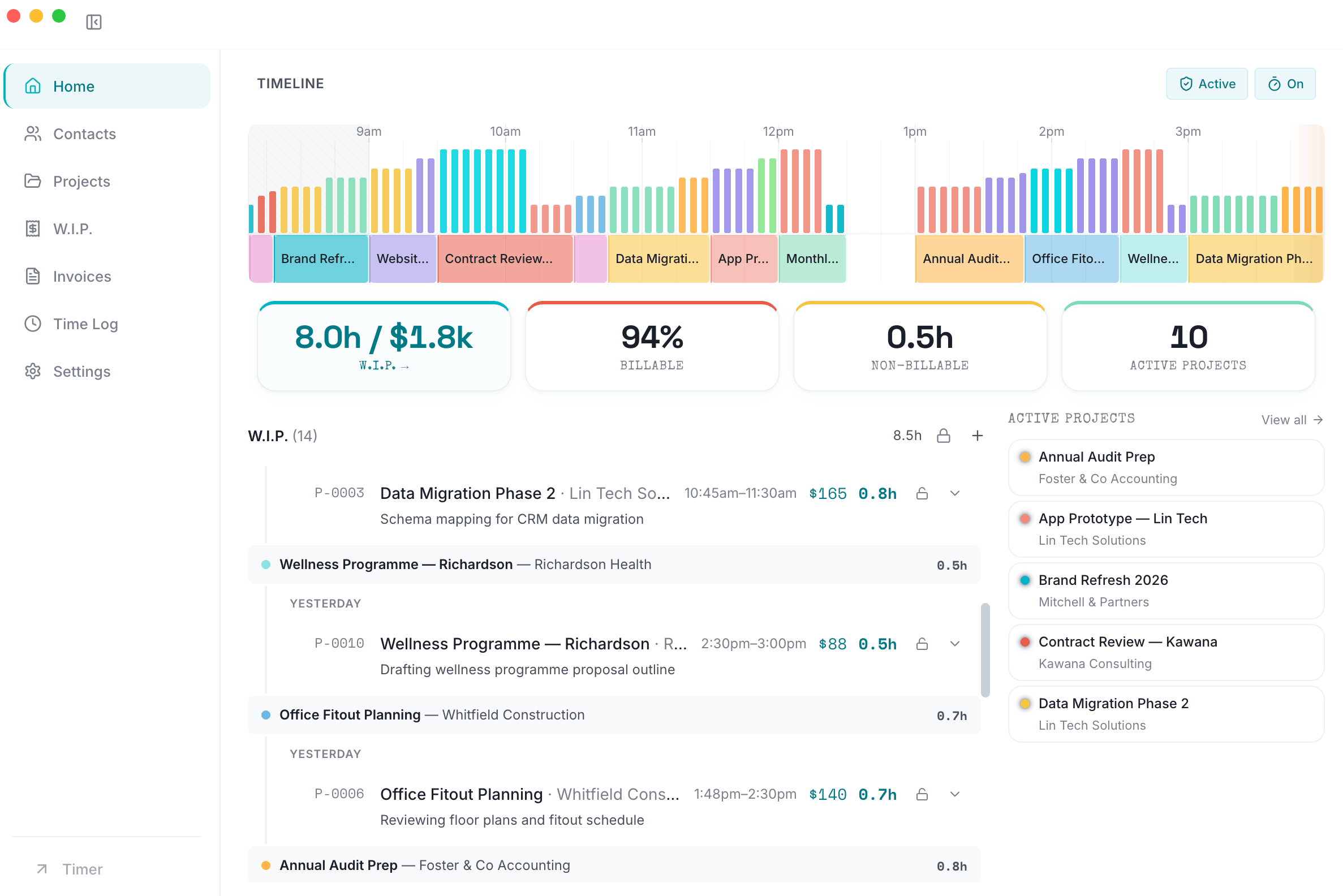Click the 2:30pm–3:00pm time range
1343x896 pixels.
pyautogui.click(x=753, y=644)
